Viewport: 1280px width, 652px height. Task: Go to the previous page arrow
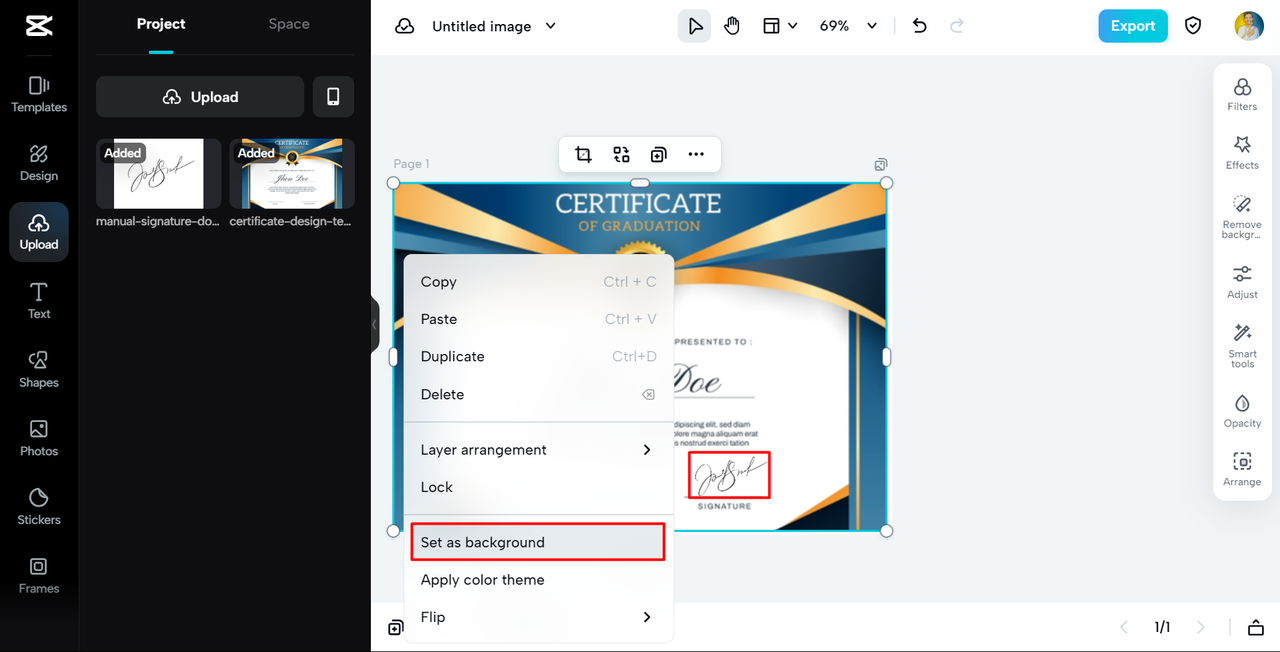pyautogui.click(x=1124, y=628)
